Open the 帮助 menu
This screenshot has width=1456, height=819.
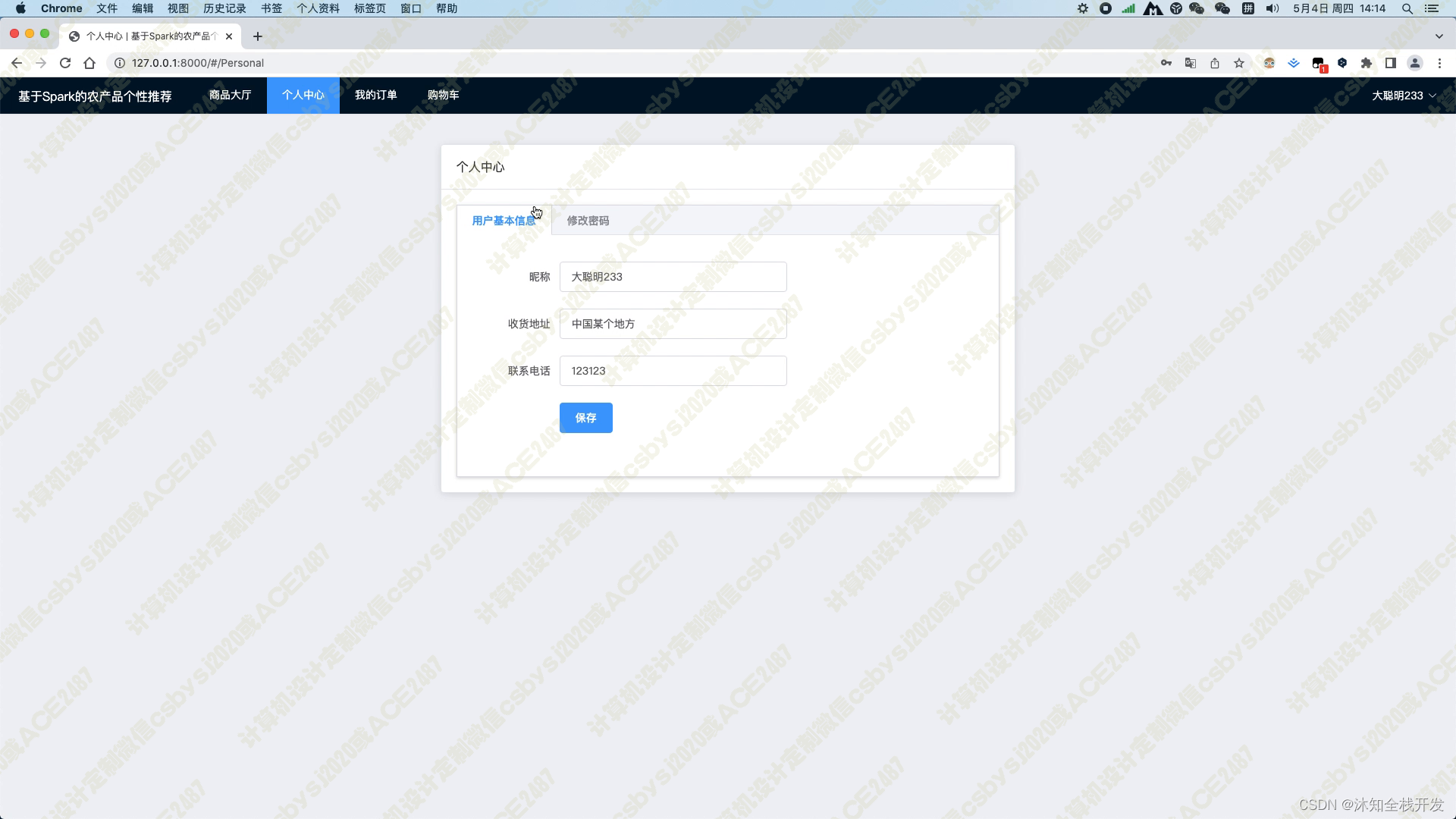[x=447, y=8]
